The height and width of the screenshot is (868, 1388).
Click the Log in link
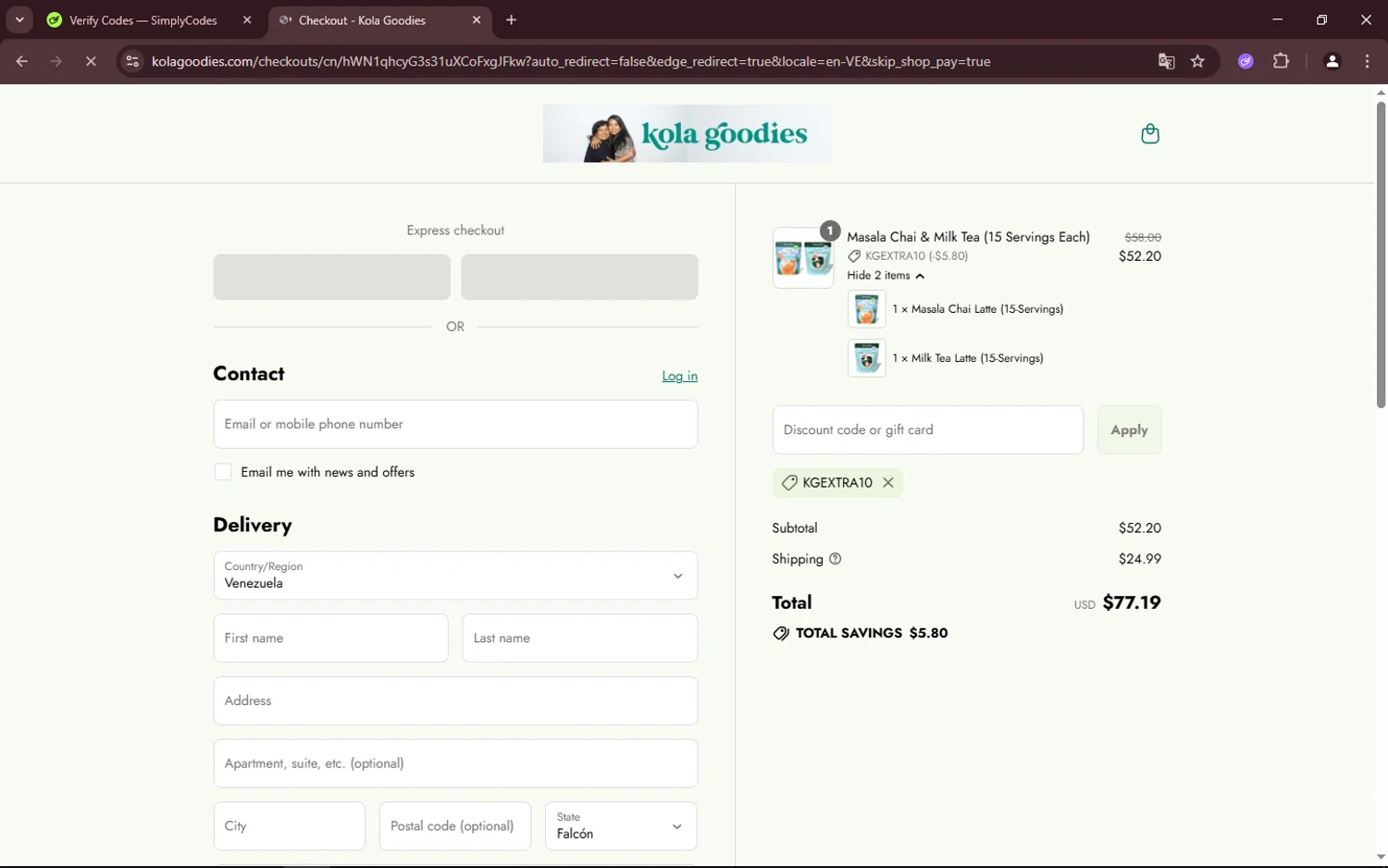pyautogui.click(x=679, y=376)
